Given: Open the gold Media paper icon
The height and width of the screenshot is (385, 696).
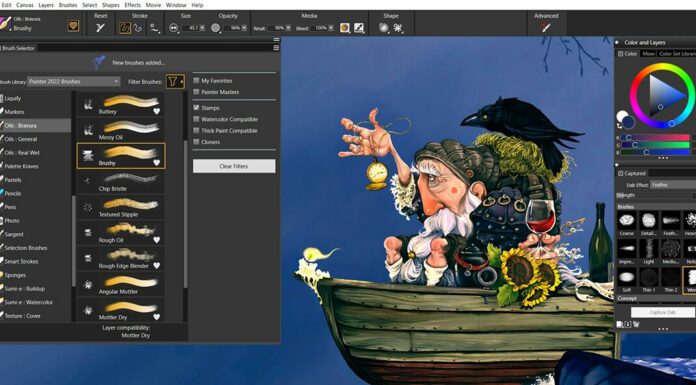Looking at the screenshot, I should click(x=344, y=28).
